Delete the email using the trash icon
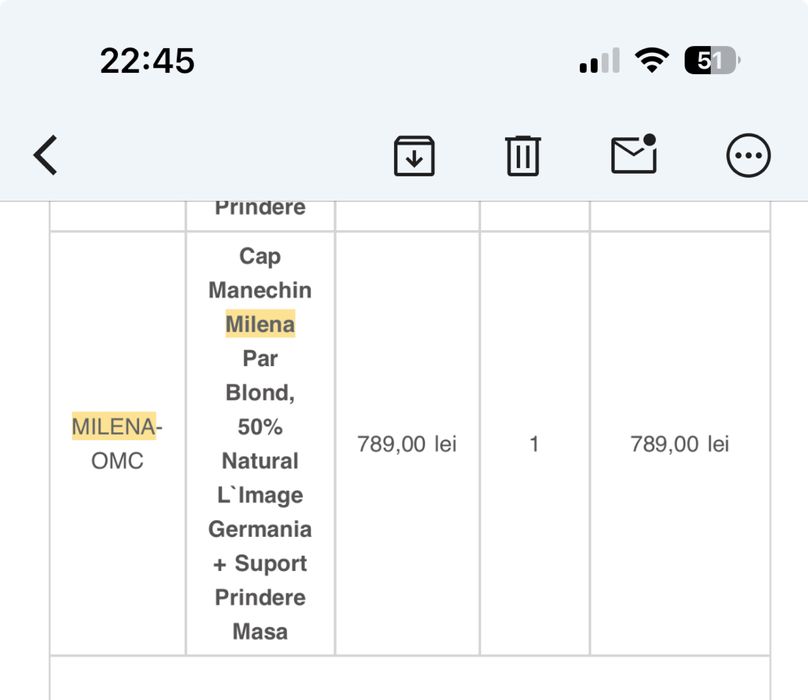The width and height of the screenshot is (808, 700). (x=523, y=156)
